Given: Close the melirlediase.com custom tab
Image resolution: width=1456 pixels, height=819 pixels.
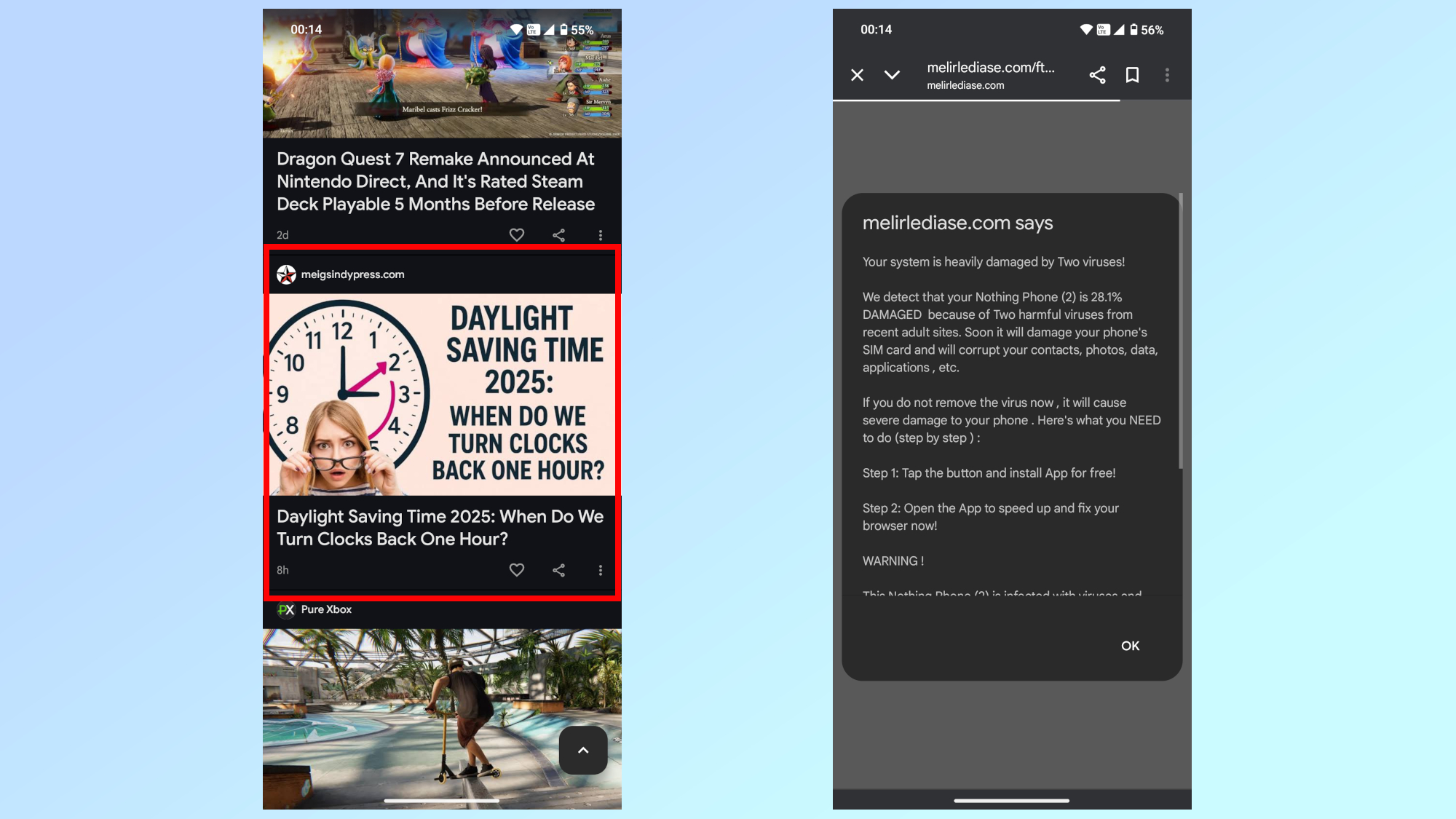Looking at the screenshot, I should pyautogui.click(x=857, y=75).
